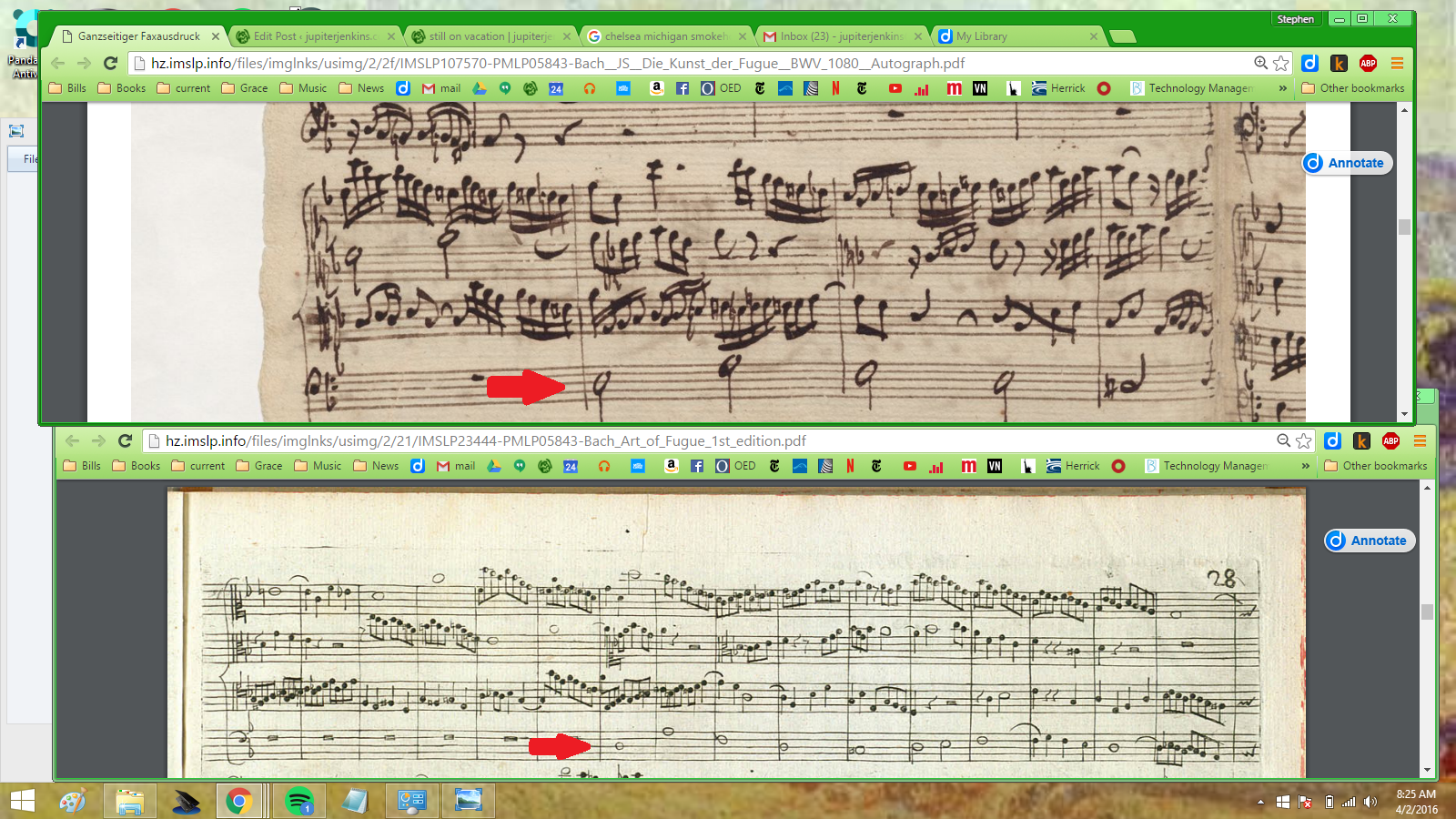Reload the 1st edition PDF in lower window

tap(125, 440)
